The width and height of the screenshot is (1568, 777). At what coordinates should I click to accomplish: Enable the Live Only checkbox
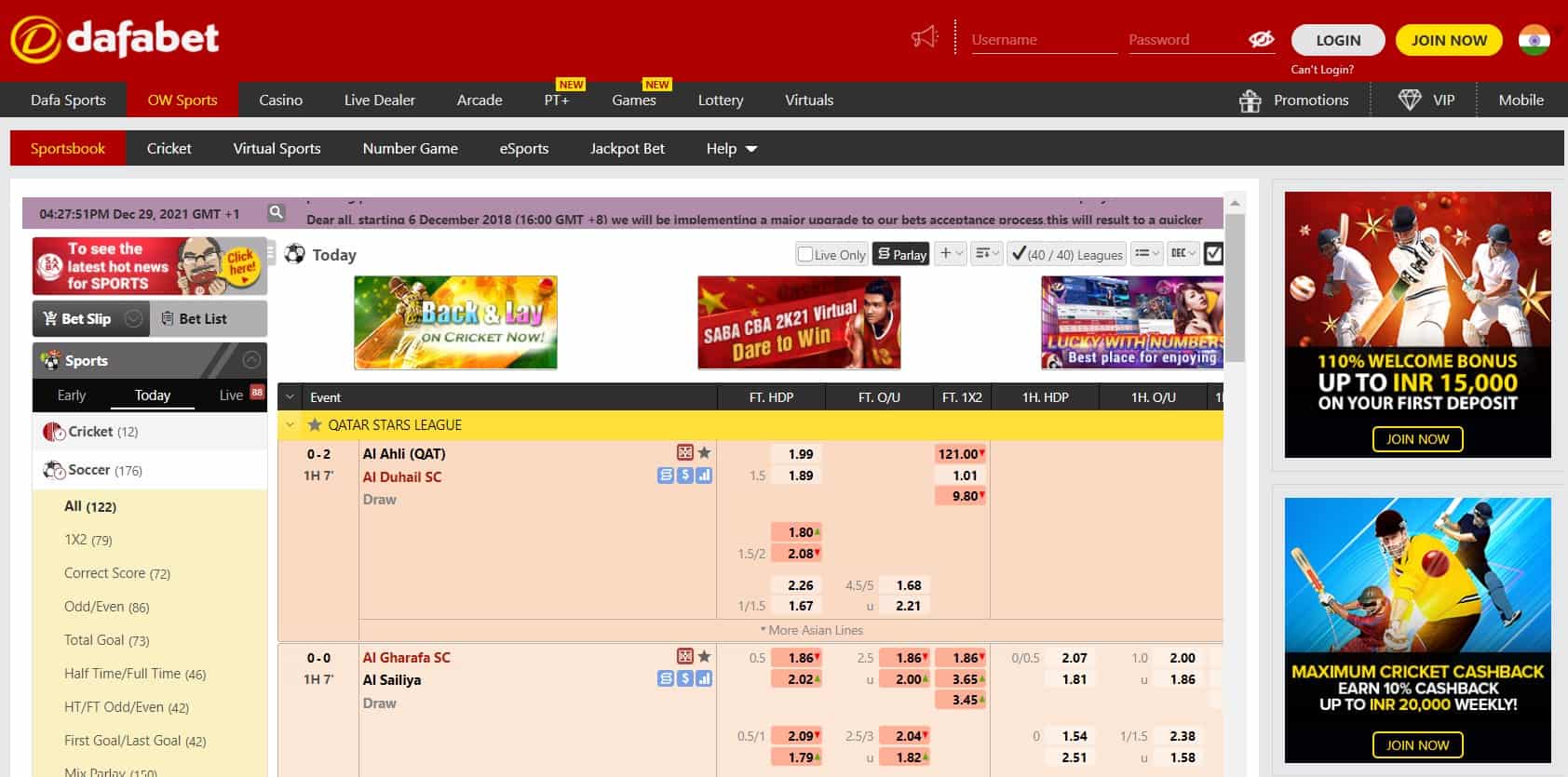(x=805, y=253)
